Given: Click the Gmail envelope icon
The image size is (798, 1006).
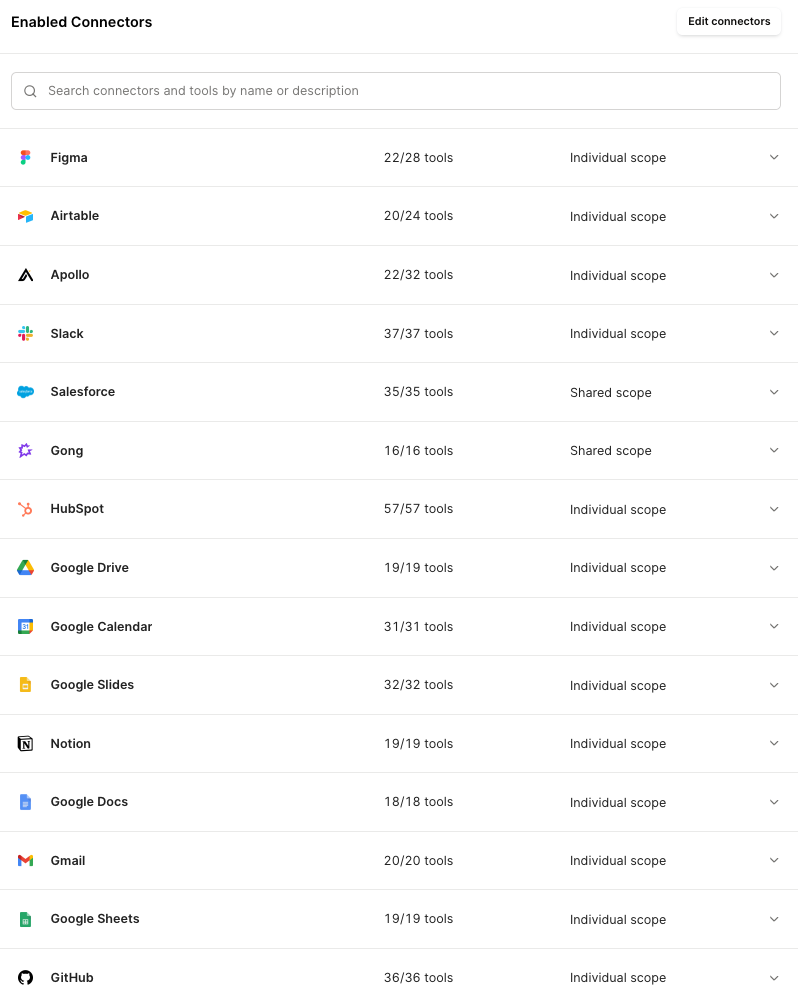Looking at the screenshot, I should tap(25, 860).
